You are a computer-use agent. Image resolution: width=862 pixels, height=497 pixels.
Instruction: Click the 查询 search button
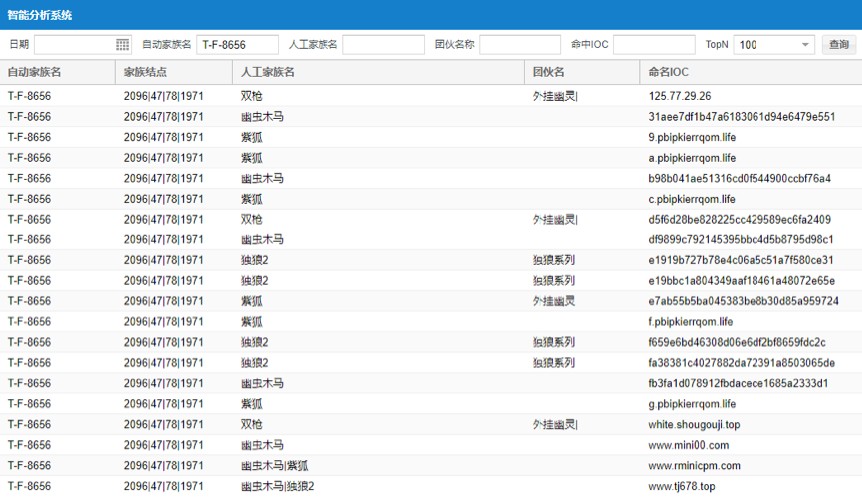coord(838,45)
